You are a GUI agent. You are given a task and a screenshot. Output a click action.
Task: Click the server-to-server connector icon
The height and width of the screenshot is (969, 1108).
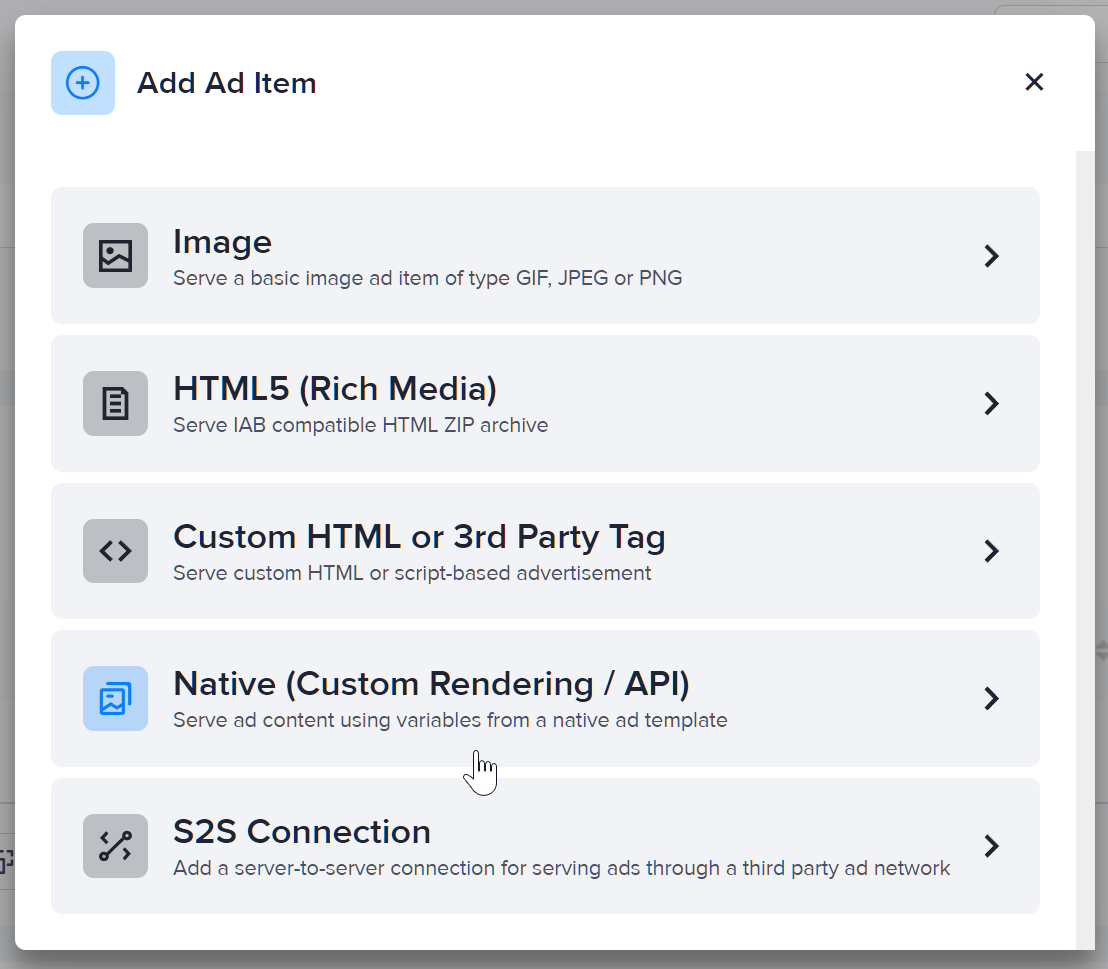coord(115,846)
